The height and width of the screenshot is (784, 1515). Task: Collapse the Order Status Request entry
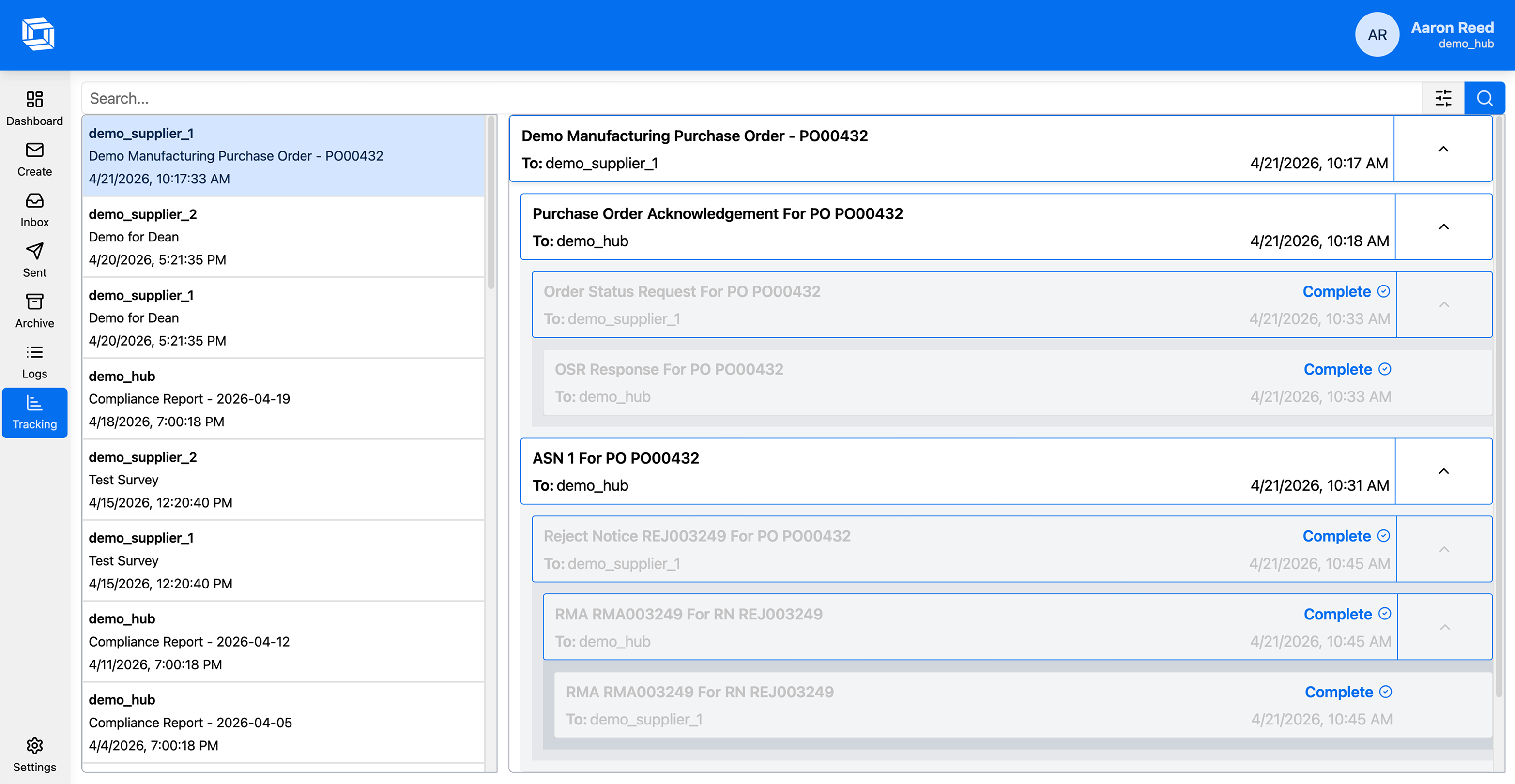[x=1444, y=305]
